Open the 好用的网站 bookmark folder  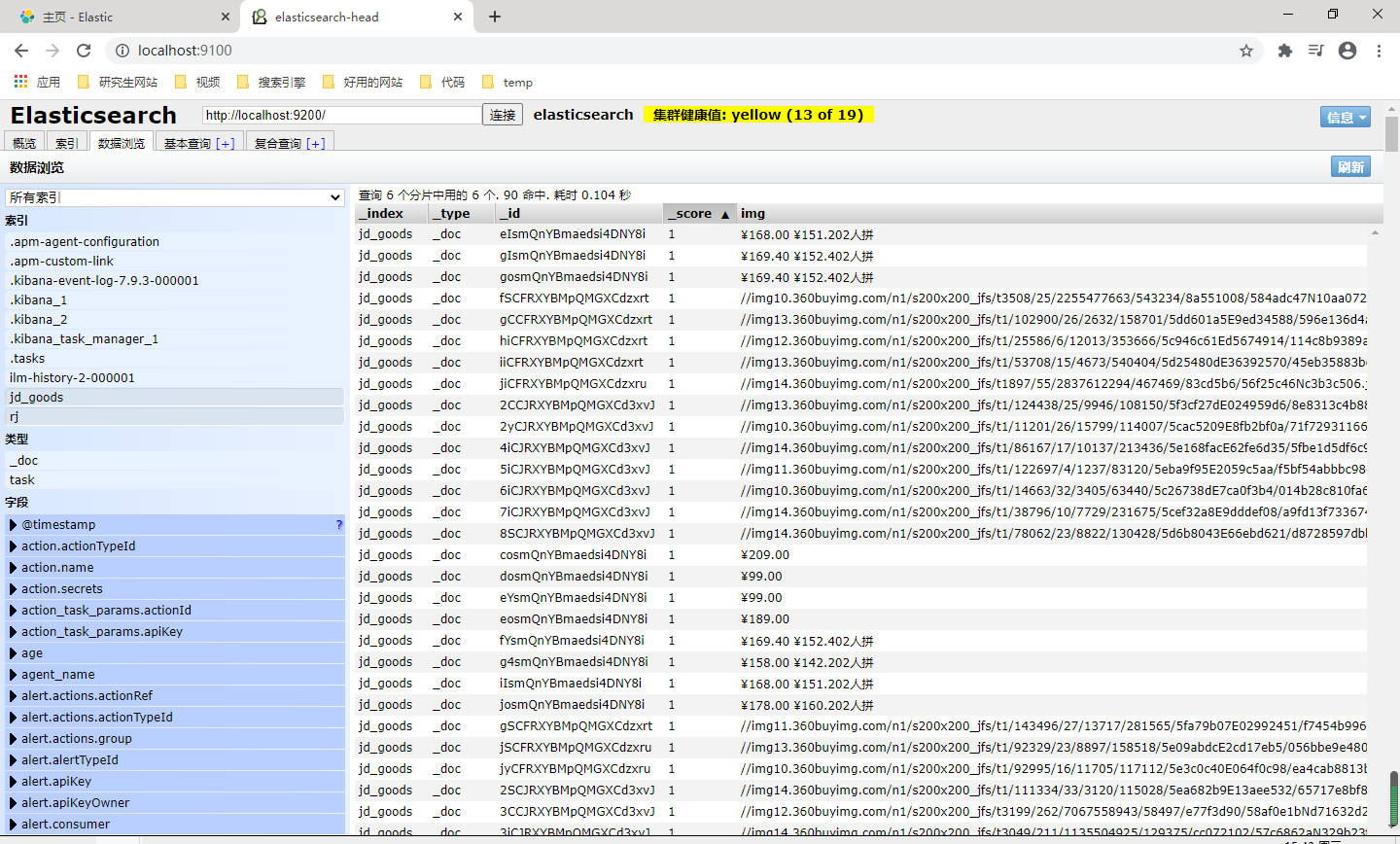pyautogui.click(x=362, y=83)
